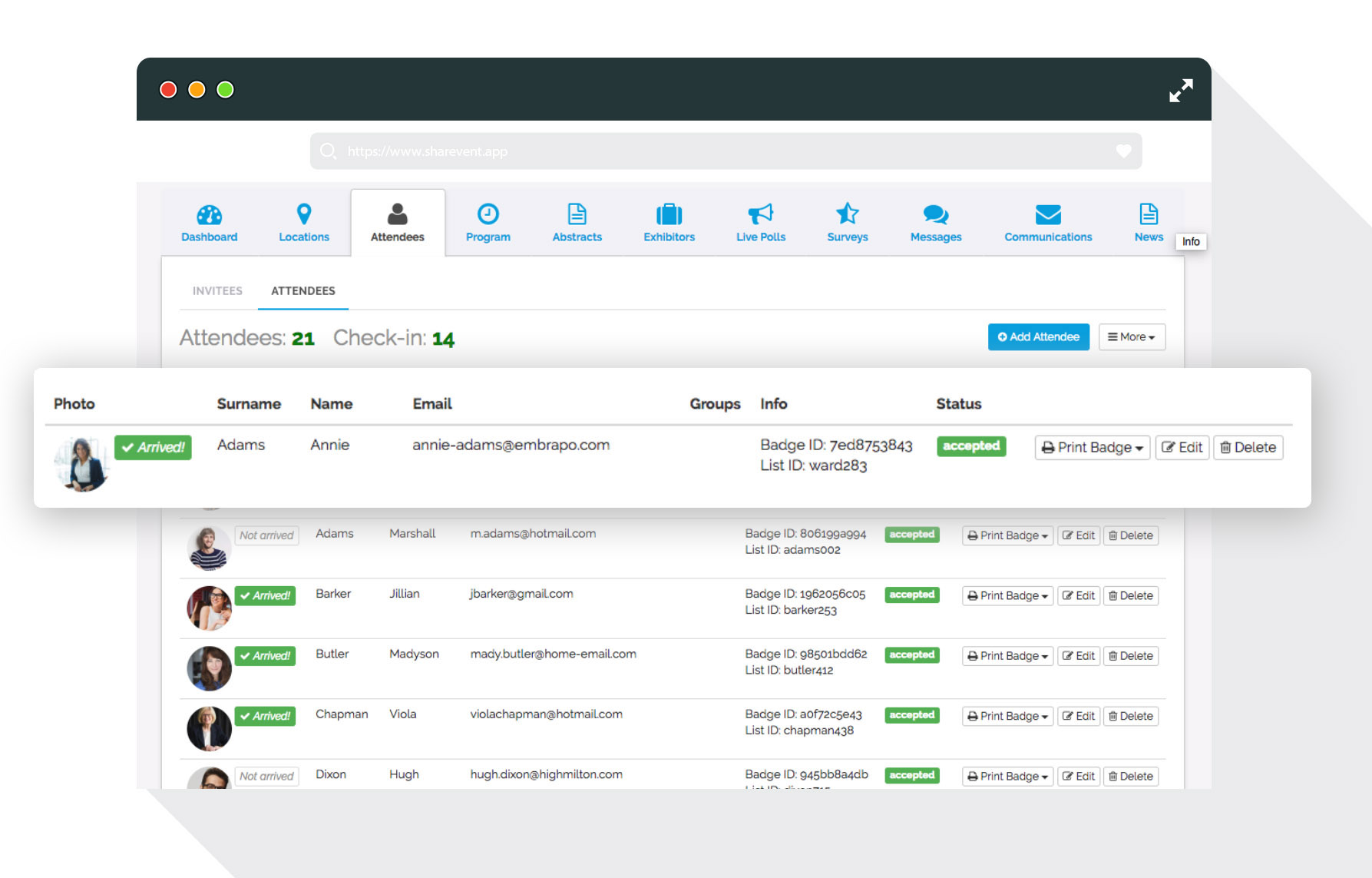Open the Surveys star icon

tap(848, 214)
